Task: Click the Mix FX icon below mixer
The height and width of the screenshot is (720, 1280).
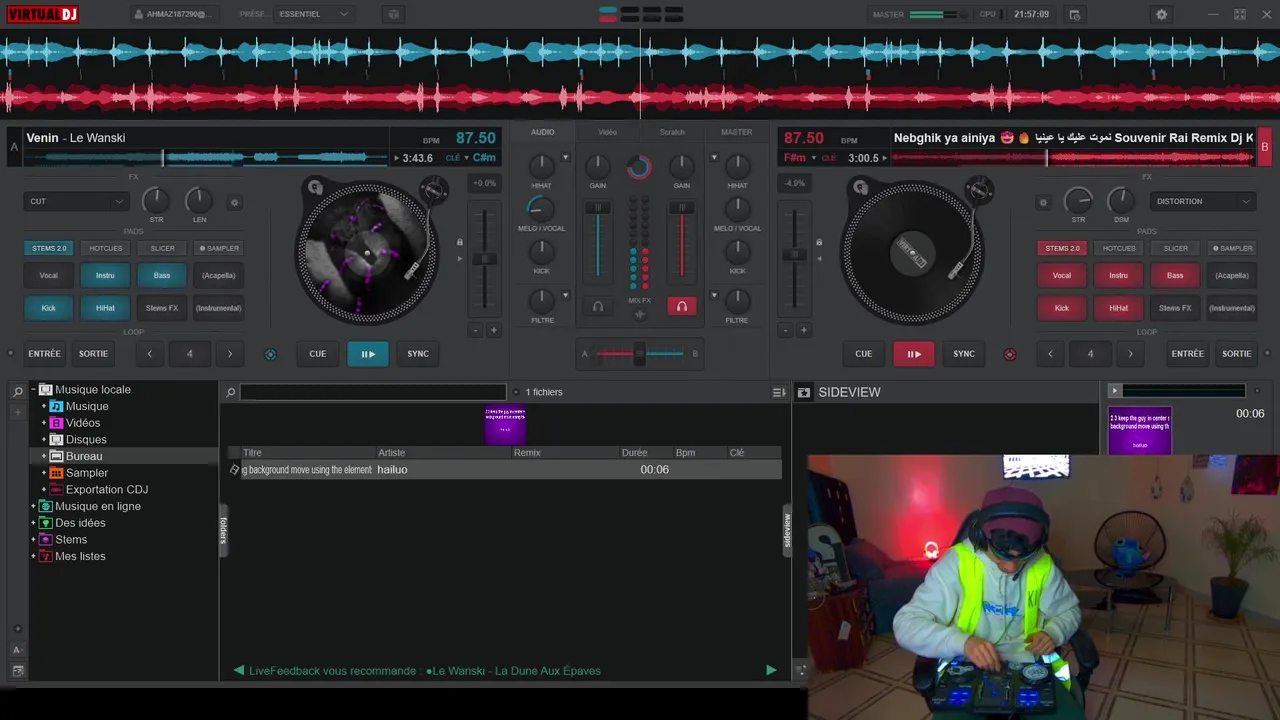Action: pyautogui.click(x=640, y=314)
